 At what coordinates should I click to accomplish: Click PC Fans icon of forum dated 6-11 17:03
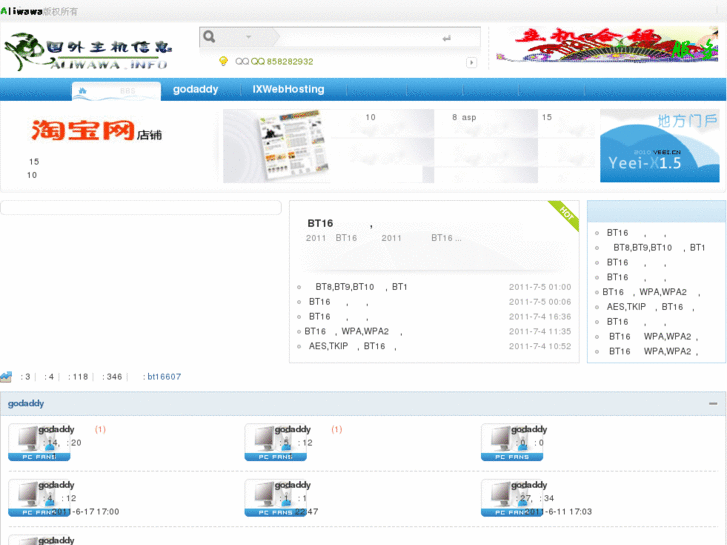pos(512,498)
